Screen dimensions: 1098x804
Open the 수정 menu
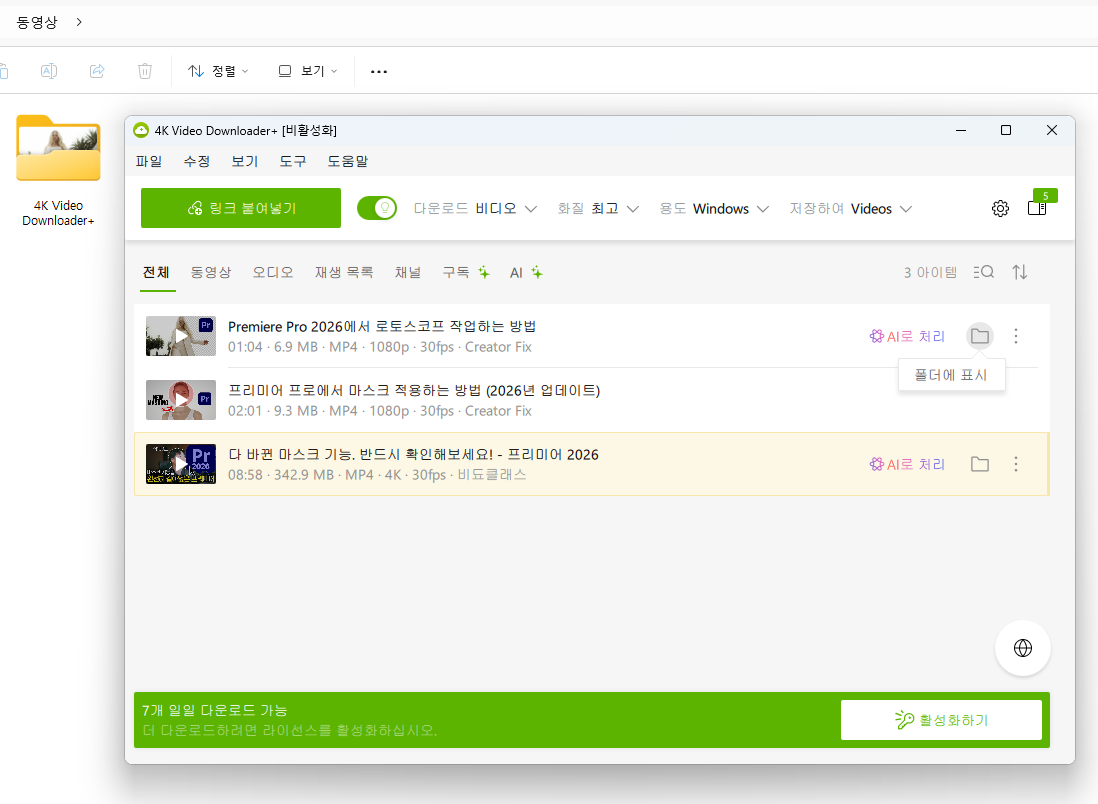click(x=197, y=161)
